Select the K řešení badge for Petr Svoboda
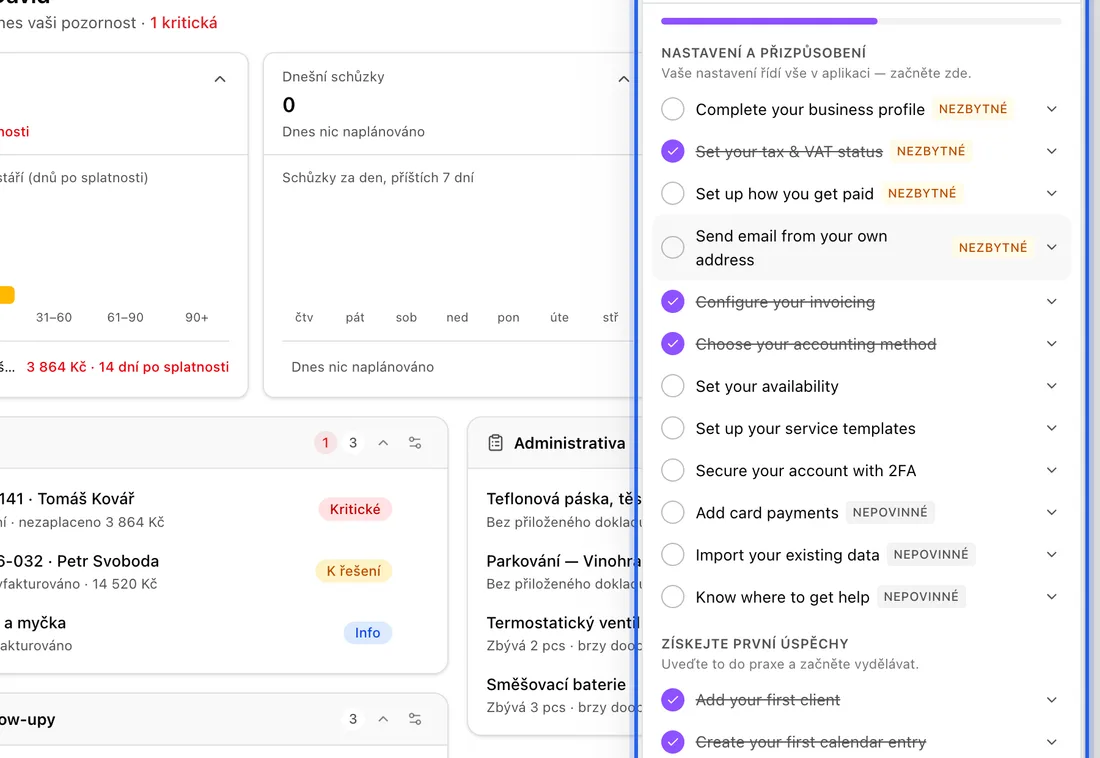 coord(354,571)
